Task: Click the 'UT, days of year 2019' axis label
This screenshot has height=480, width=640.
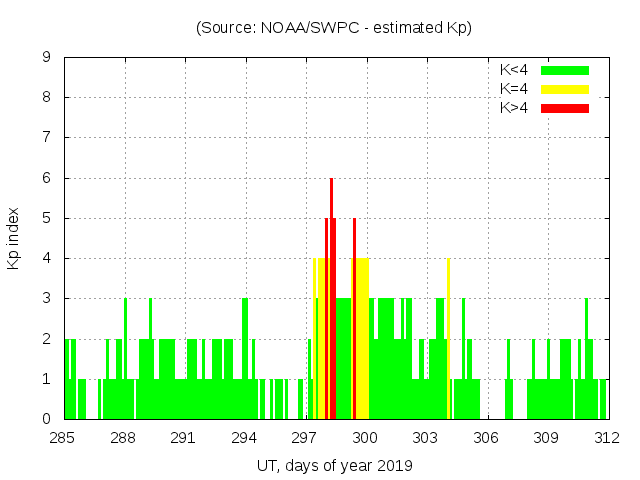Action: click(x=334, y=465)
